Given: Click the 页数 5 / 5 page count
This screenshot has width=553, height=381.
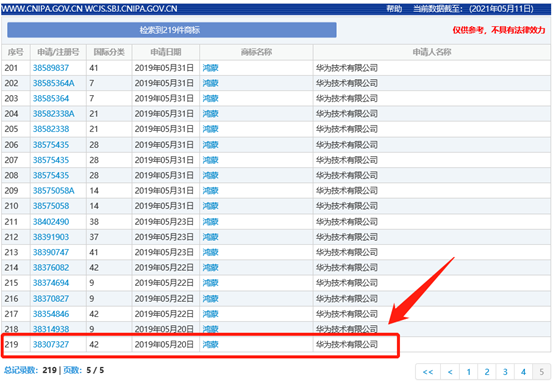Looking at the screenshot, I should click(84, 370).
